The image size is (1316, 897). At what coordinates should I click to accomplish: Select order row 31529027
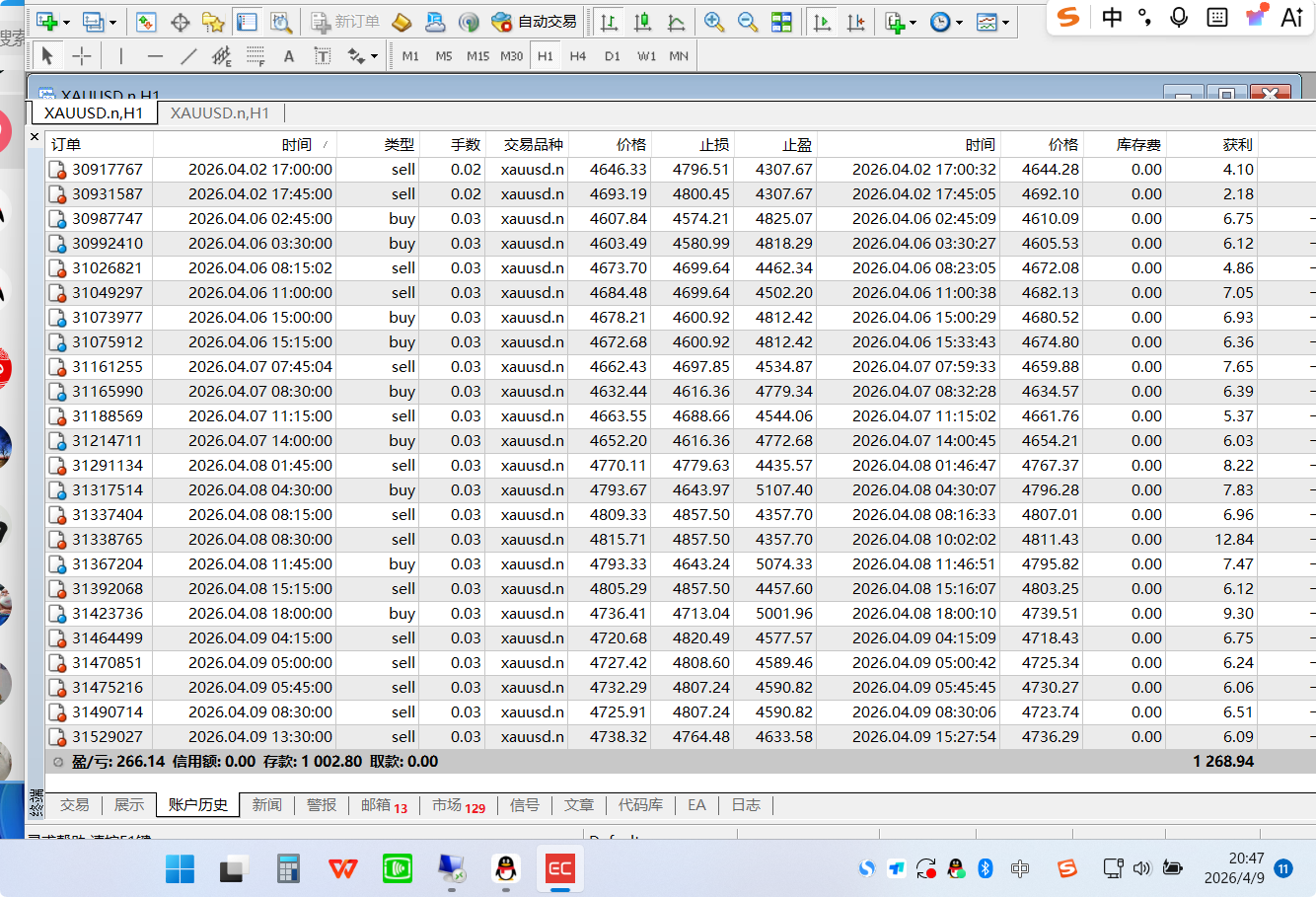[x=681, y=737]
